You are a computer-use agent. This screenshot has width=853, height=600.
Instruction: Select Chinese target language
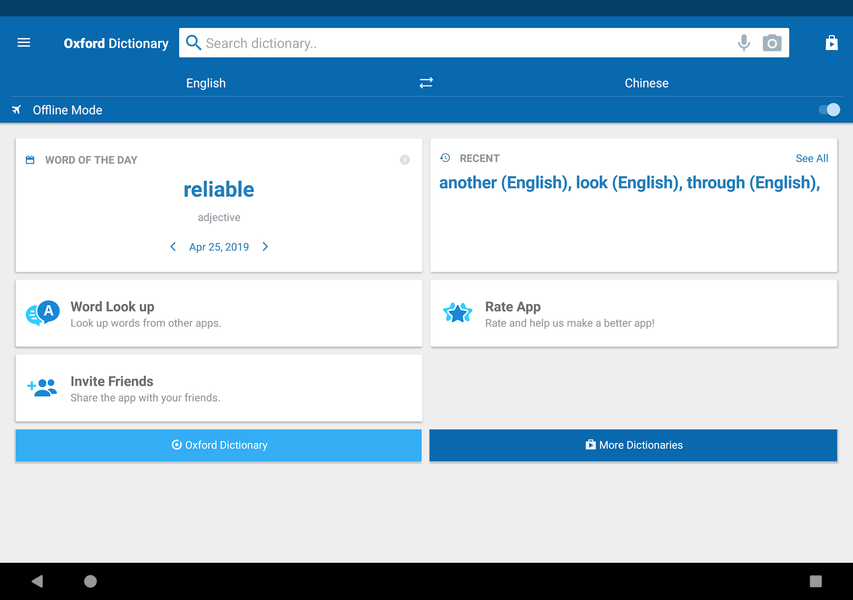tap(646, 83)
